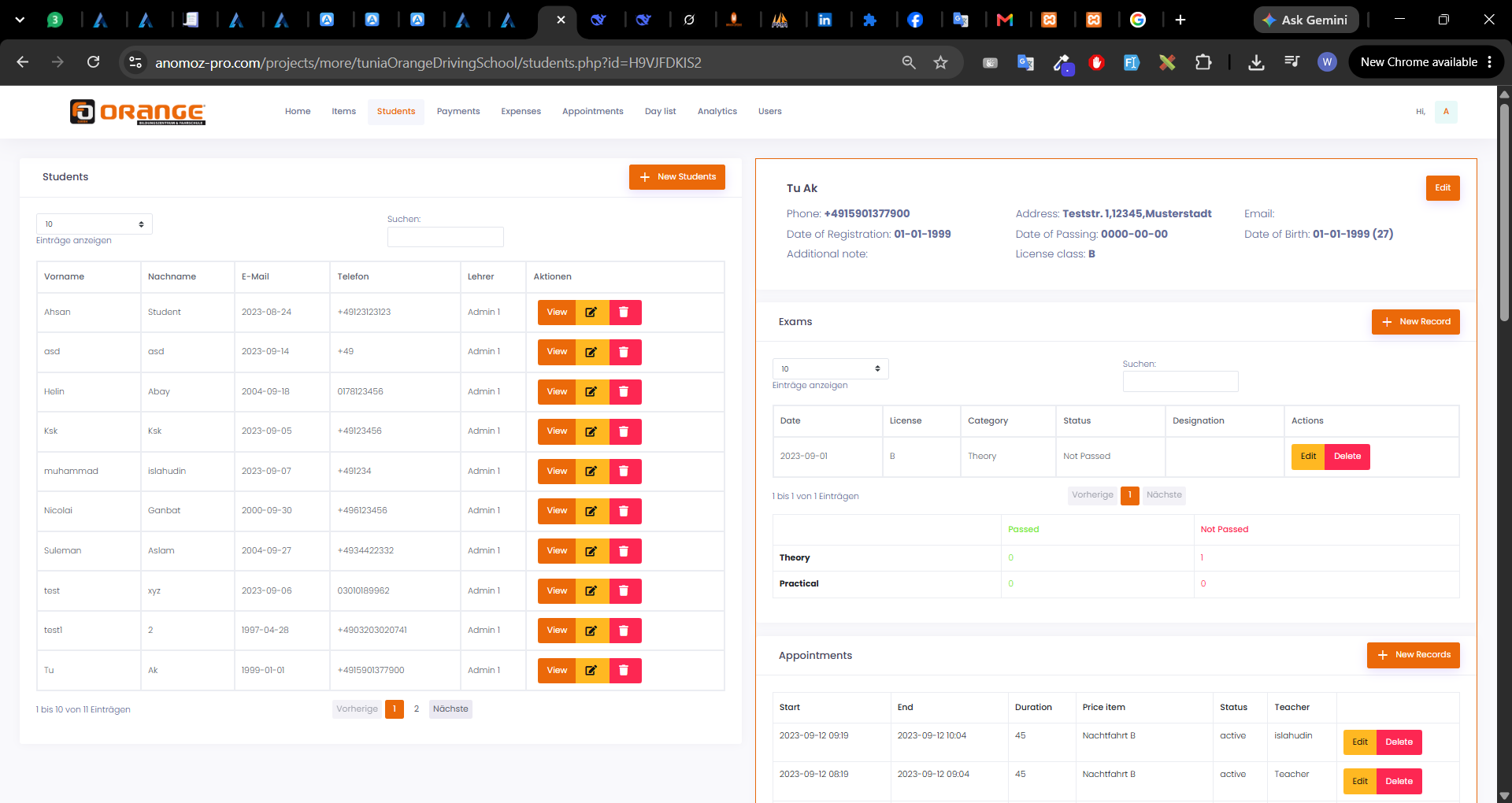Screen dimensions: 1512x803
Task: Open the students entries-per-page dropdown
Action: [x=94, y=224]
